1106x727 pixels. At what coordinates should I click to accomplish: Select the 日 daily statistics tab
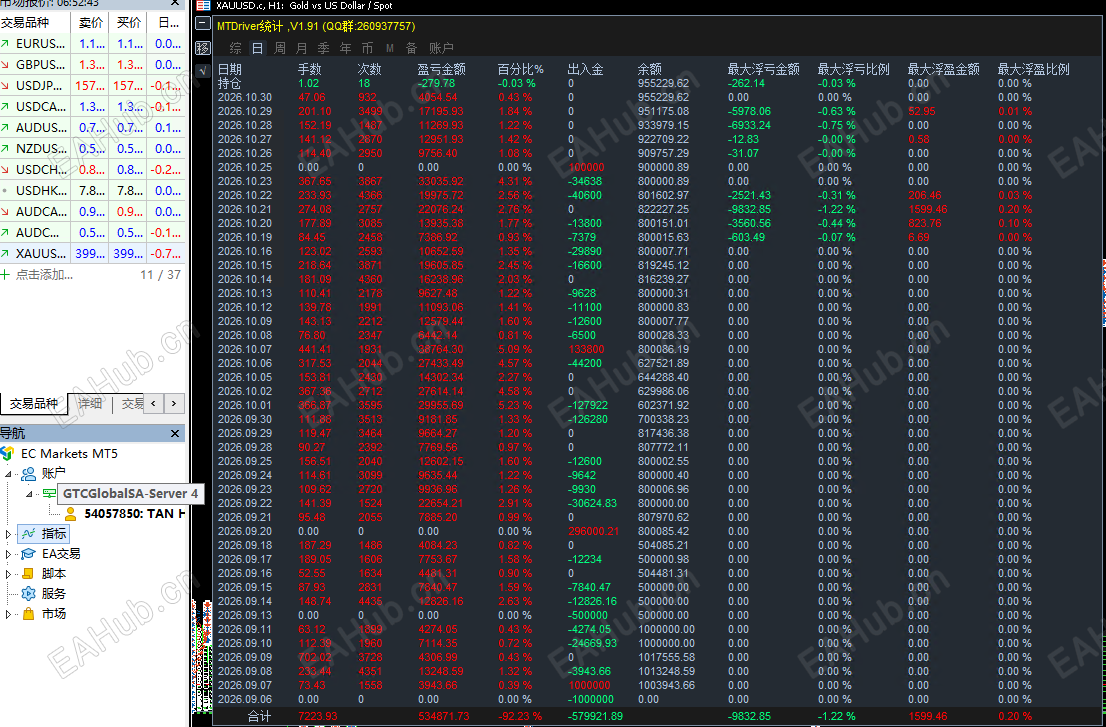coord(257,48)
